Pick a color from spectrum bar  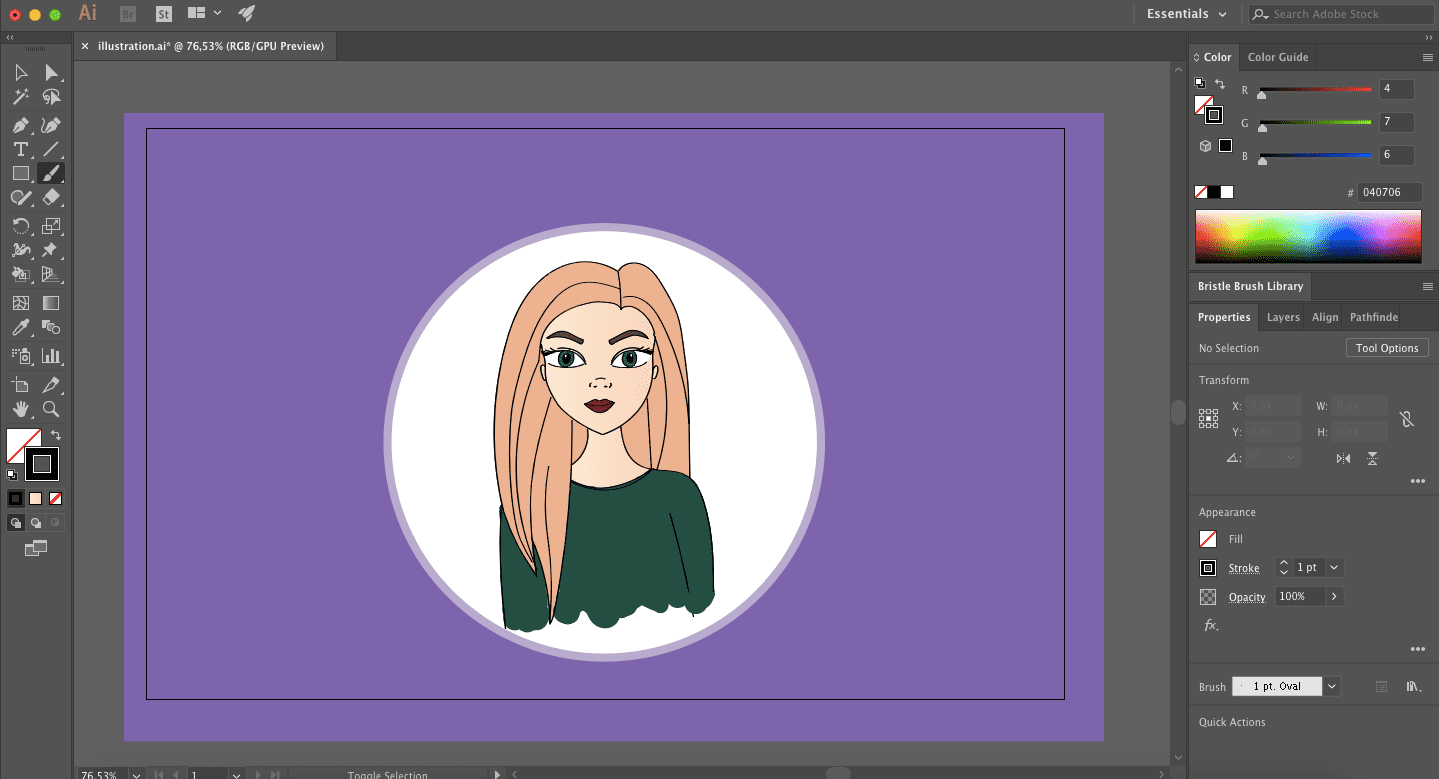tap(1308, 236)
